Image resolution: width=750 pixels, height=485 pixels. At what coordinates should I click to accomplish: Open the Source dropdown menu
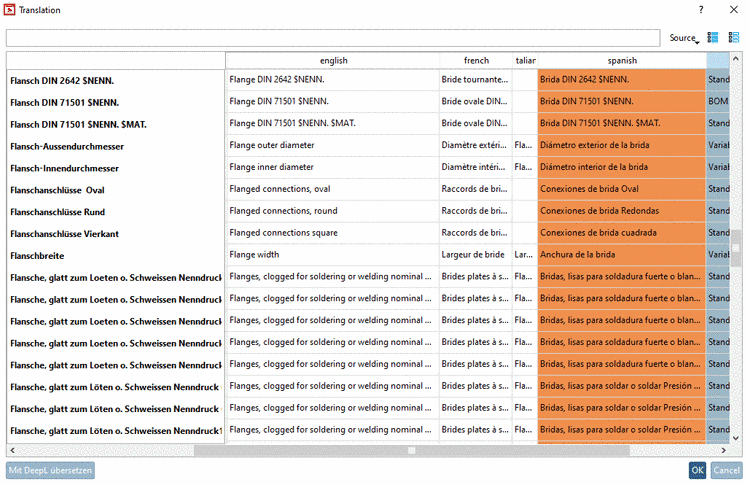684,38
